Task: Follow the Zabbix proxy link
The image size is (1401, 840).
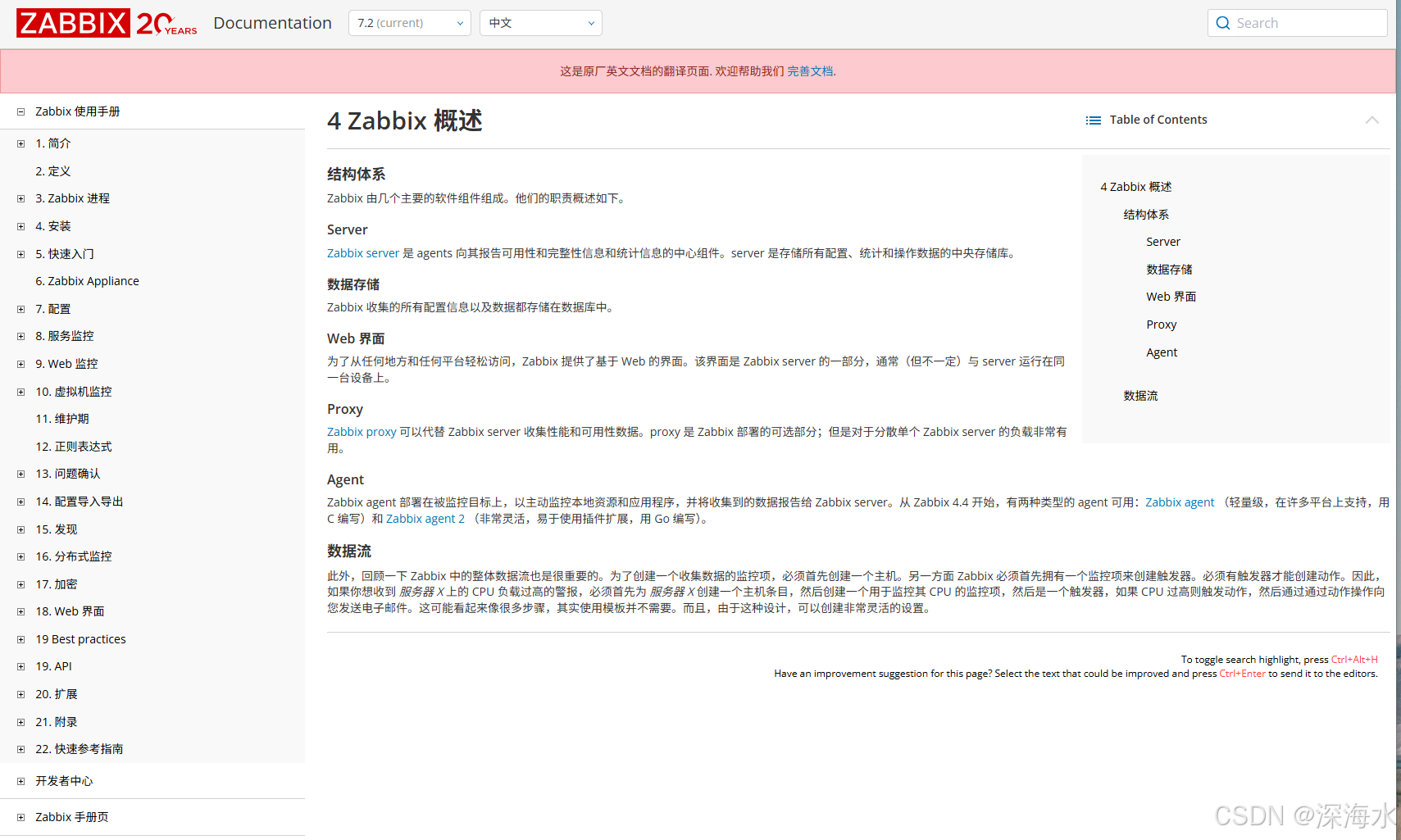Action: click(362, 432)
